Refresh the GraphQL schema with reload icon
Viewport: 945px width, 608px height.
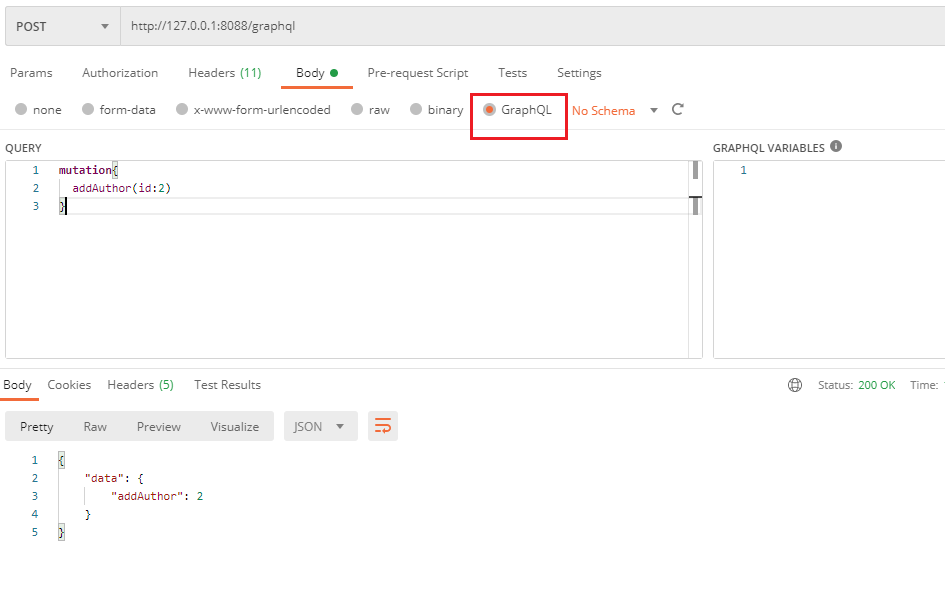coord(677,110)
